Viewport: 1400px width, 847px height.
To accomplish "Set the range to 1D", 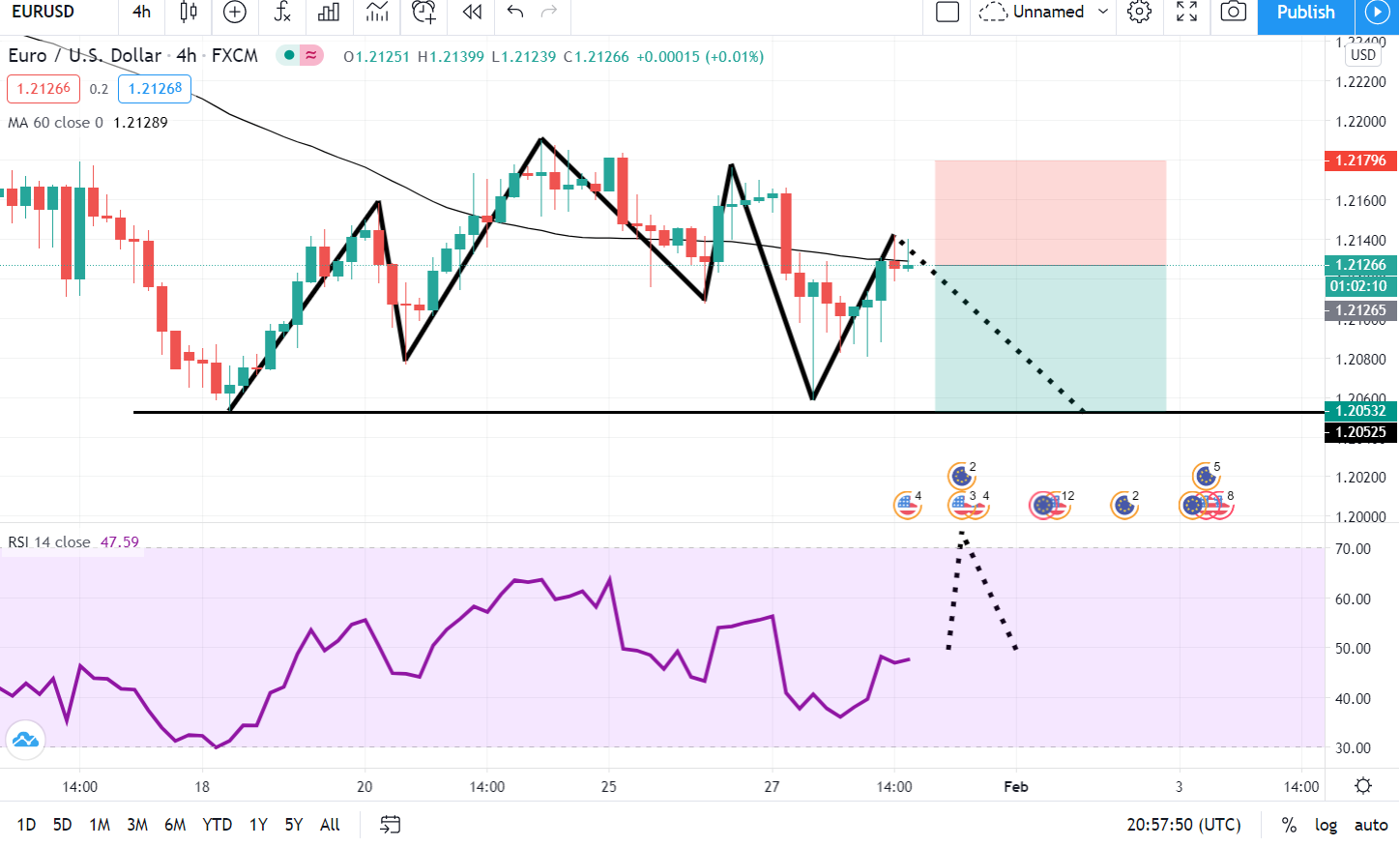I will click(x=26, y=825).
